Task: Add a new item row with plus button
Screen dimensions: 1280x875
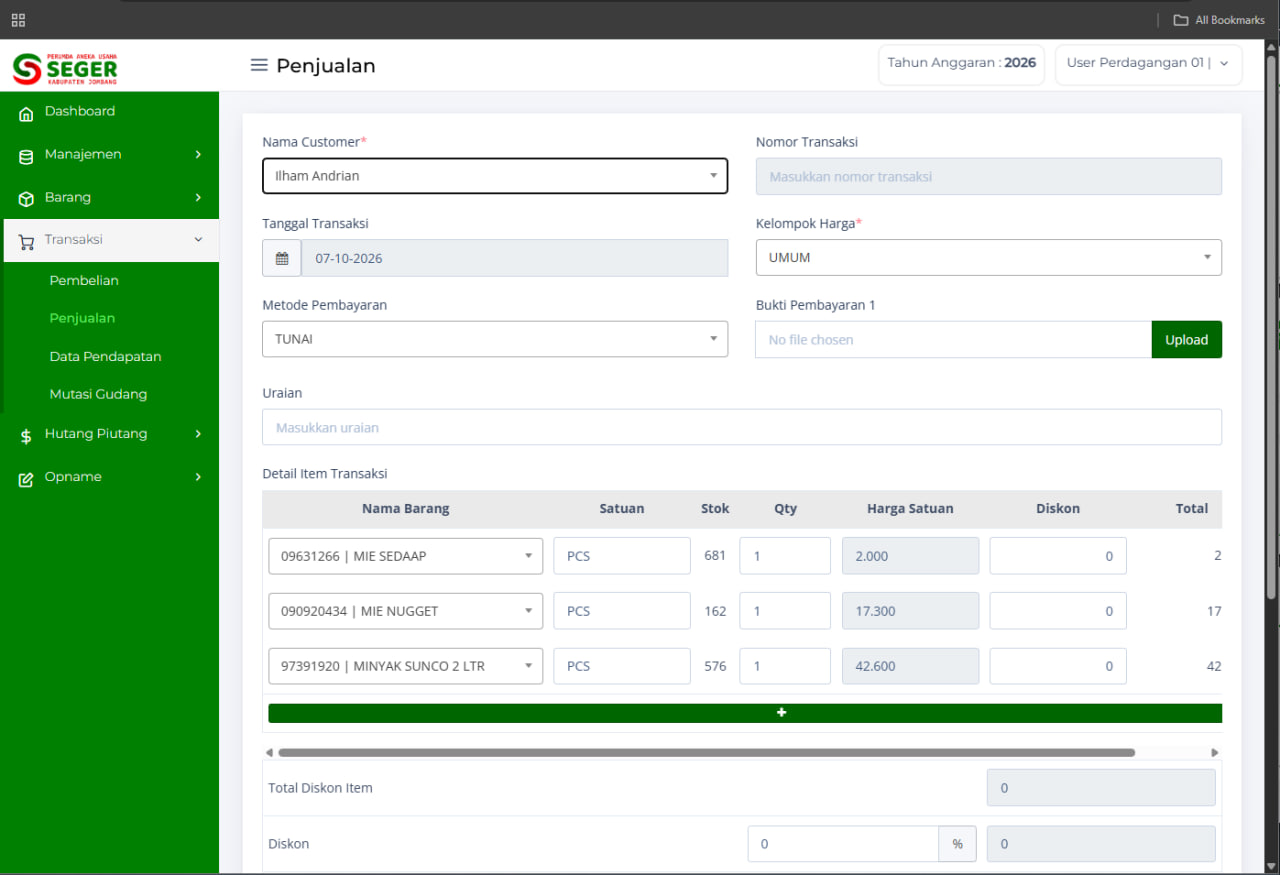Action: pyautogui.click(x=745, y=713)
